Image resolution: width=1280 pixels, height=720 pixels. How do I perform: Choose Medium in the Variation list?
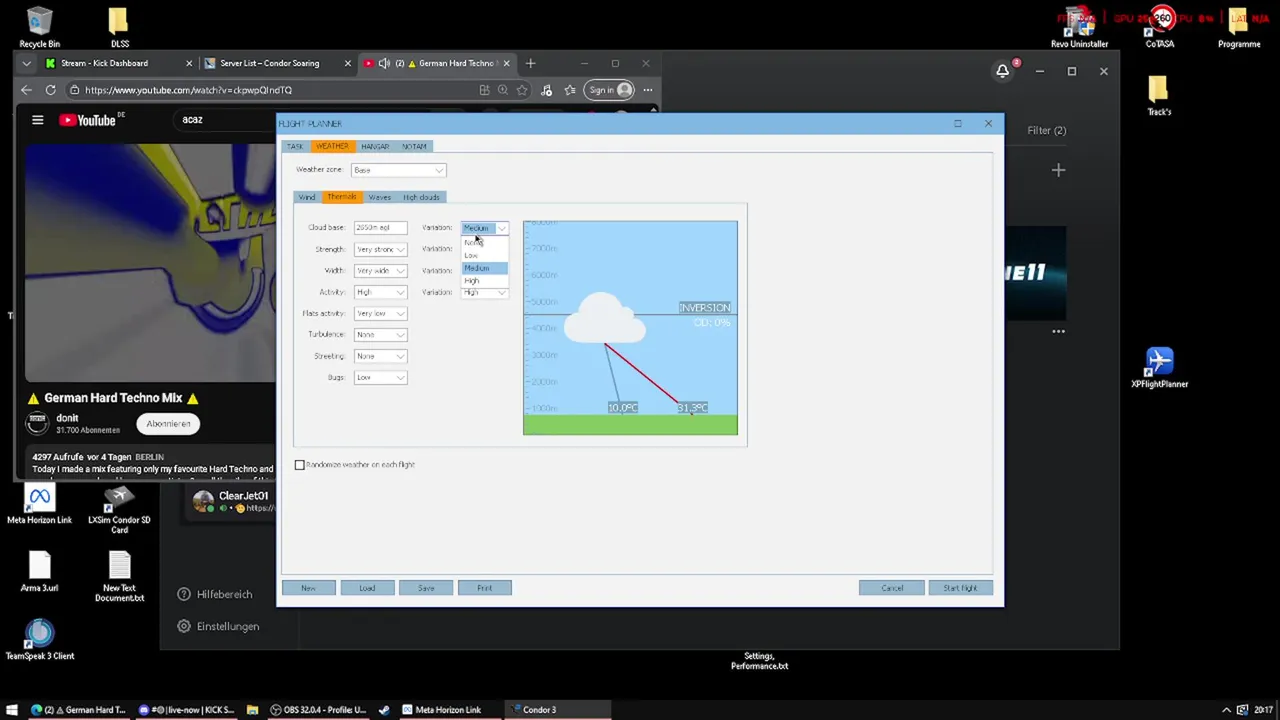pos(485,268)
